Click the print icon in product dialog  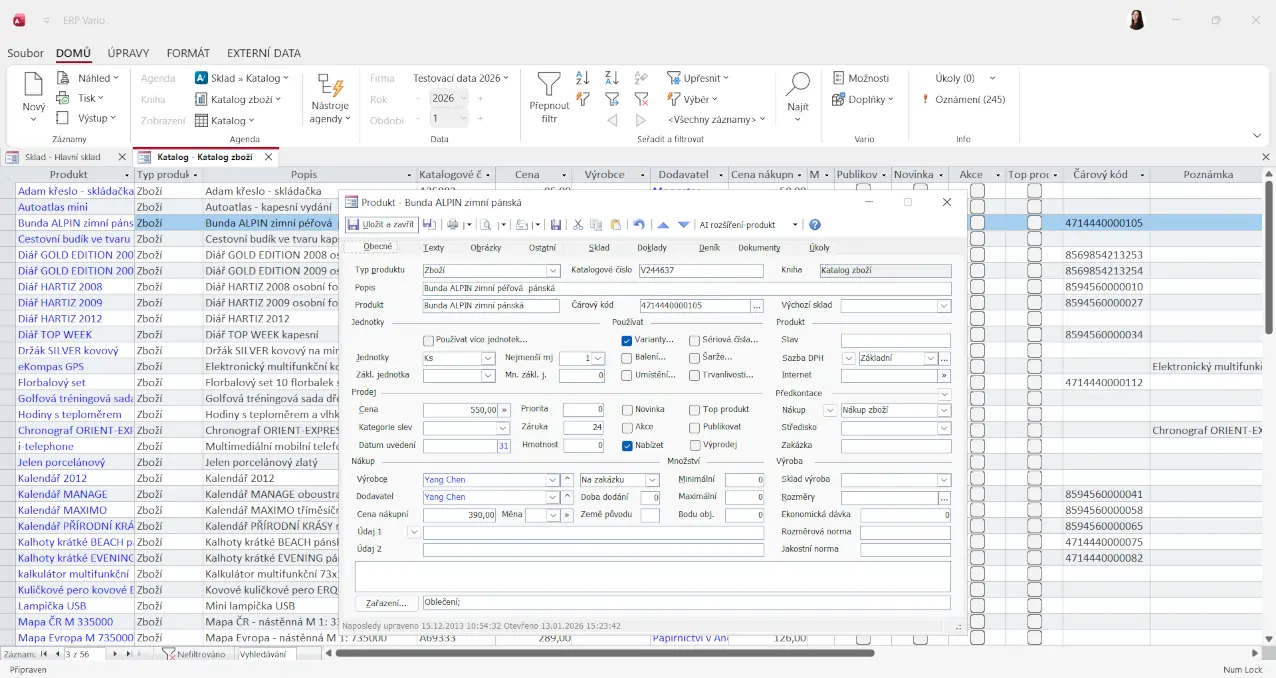(453, 225)
